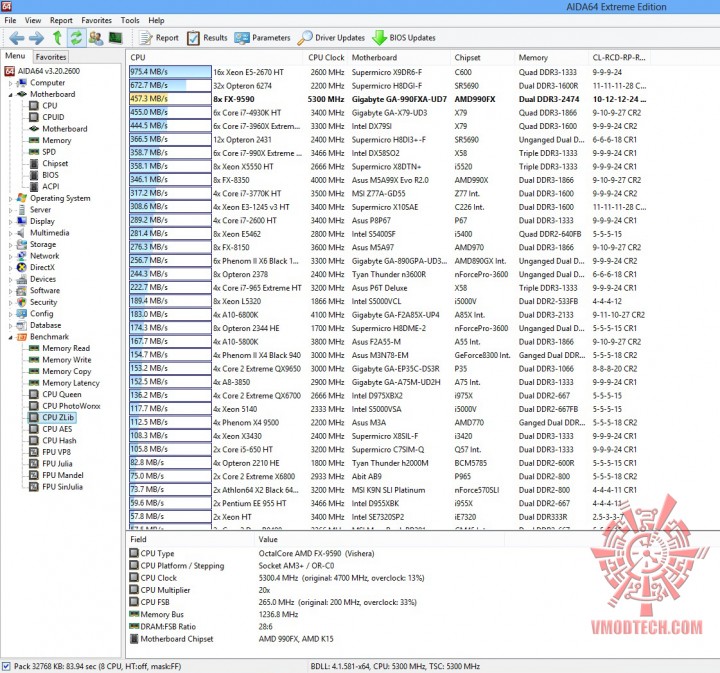720x673 pixels.
Task: Select the 8x FX-9590 result row
Action: tap(388, 99)
